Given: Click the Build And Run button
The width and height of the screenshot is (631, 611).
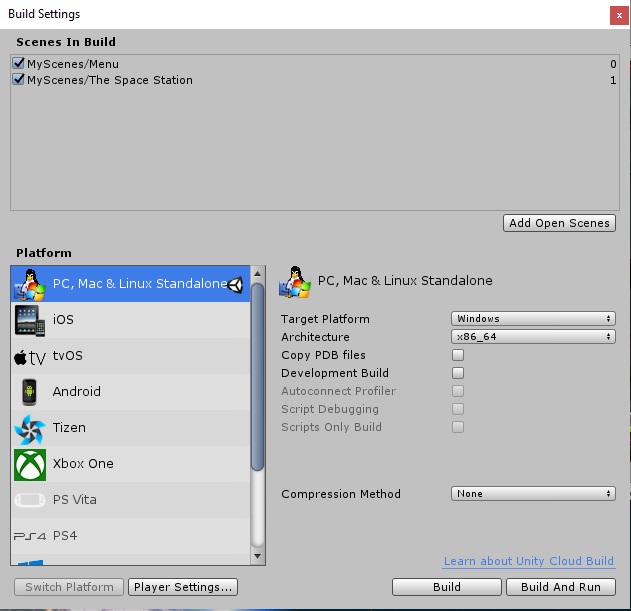Looking at the screenshot, I should click(561, 587).
